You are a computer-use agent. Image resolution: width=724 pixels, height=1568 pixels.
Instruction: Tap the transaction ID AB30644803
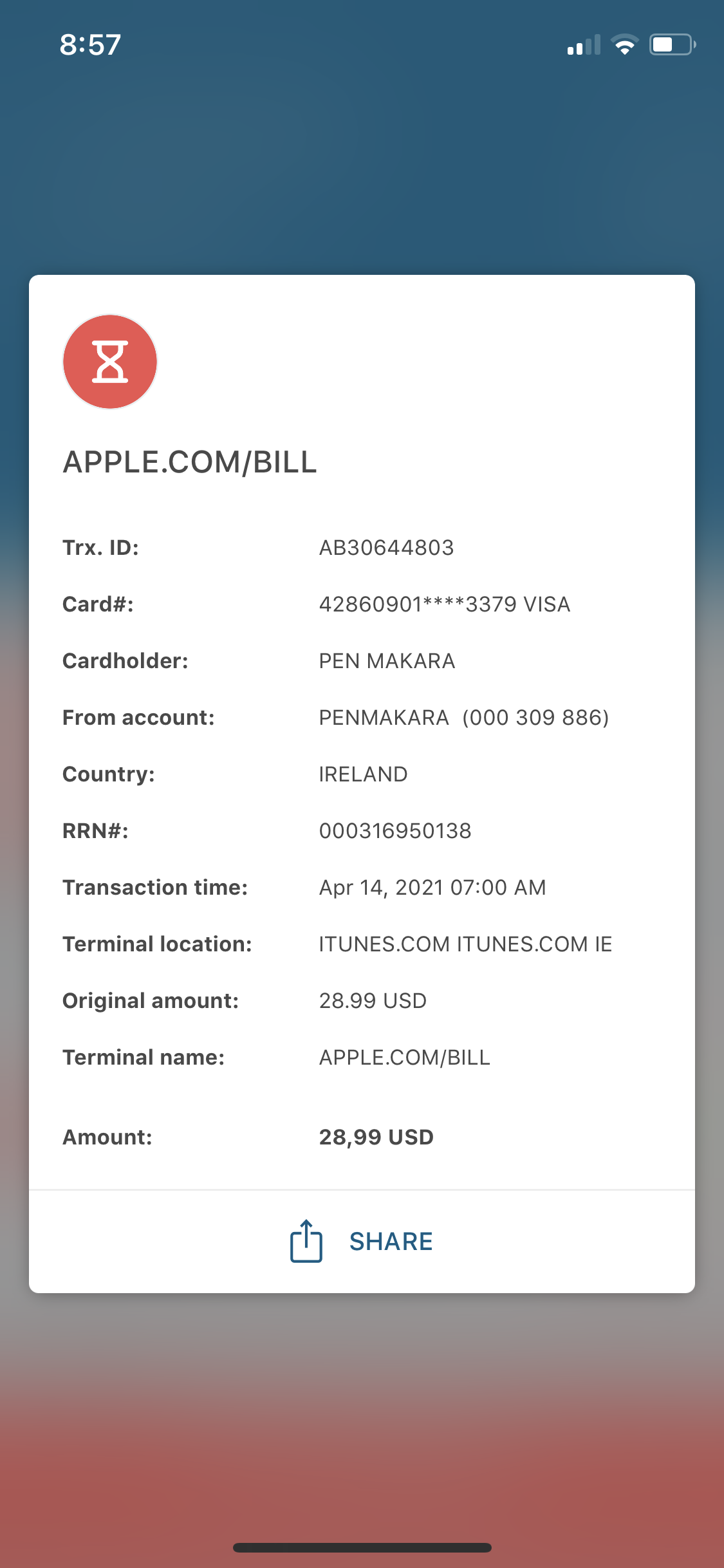387,548
